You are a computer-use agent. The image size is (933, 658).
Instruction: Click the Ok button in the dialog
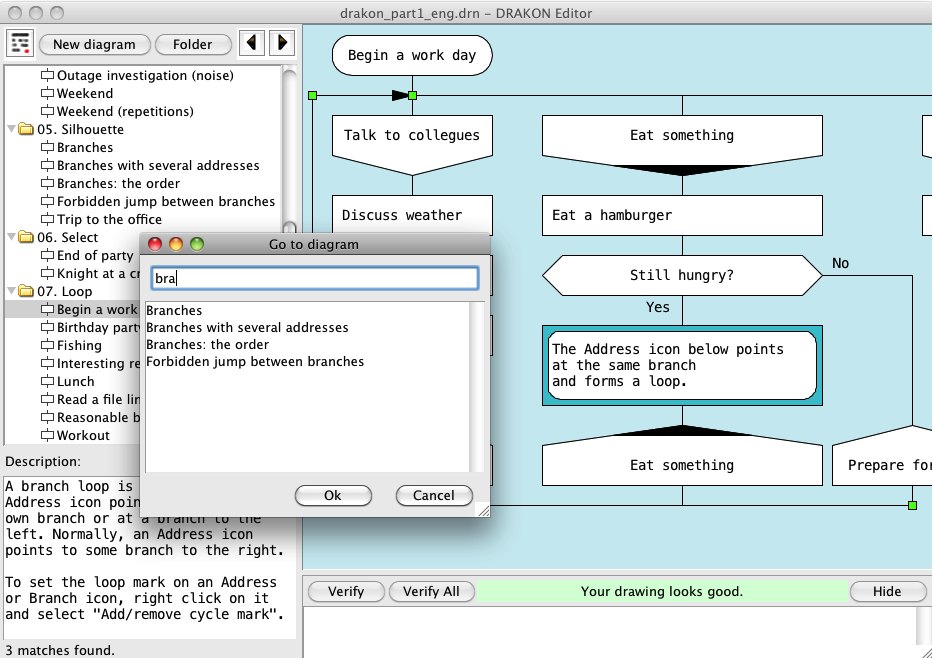333,496
